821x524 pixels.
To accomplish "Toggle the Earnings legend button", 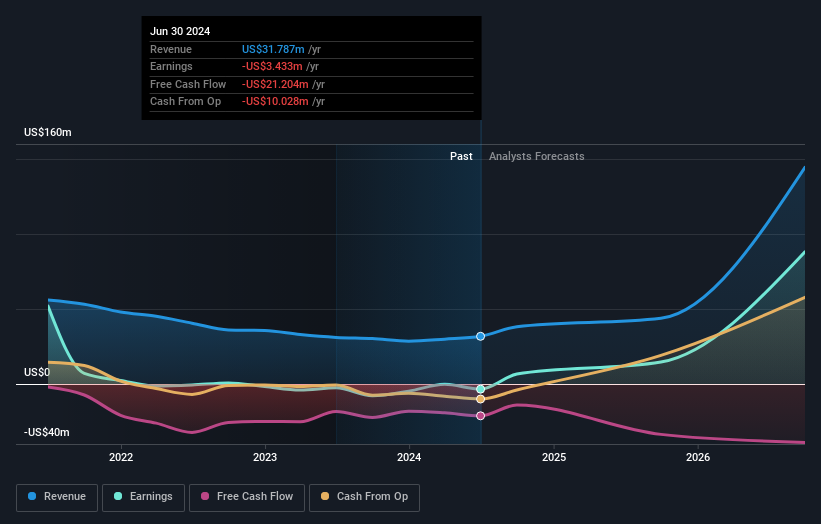I will tap(143, 497).
